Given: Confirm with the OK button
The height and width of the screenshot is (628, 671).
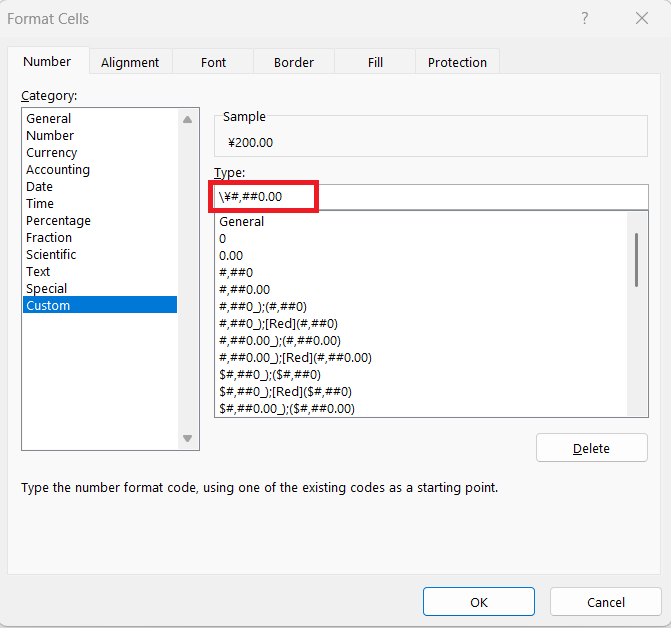Looking at the screenshot, I should click(479, 602).
